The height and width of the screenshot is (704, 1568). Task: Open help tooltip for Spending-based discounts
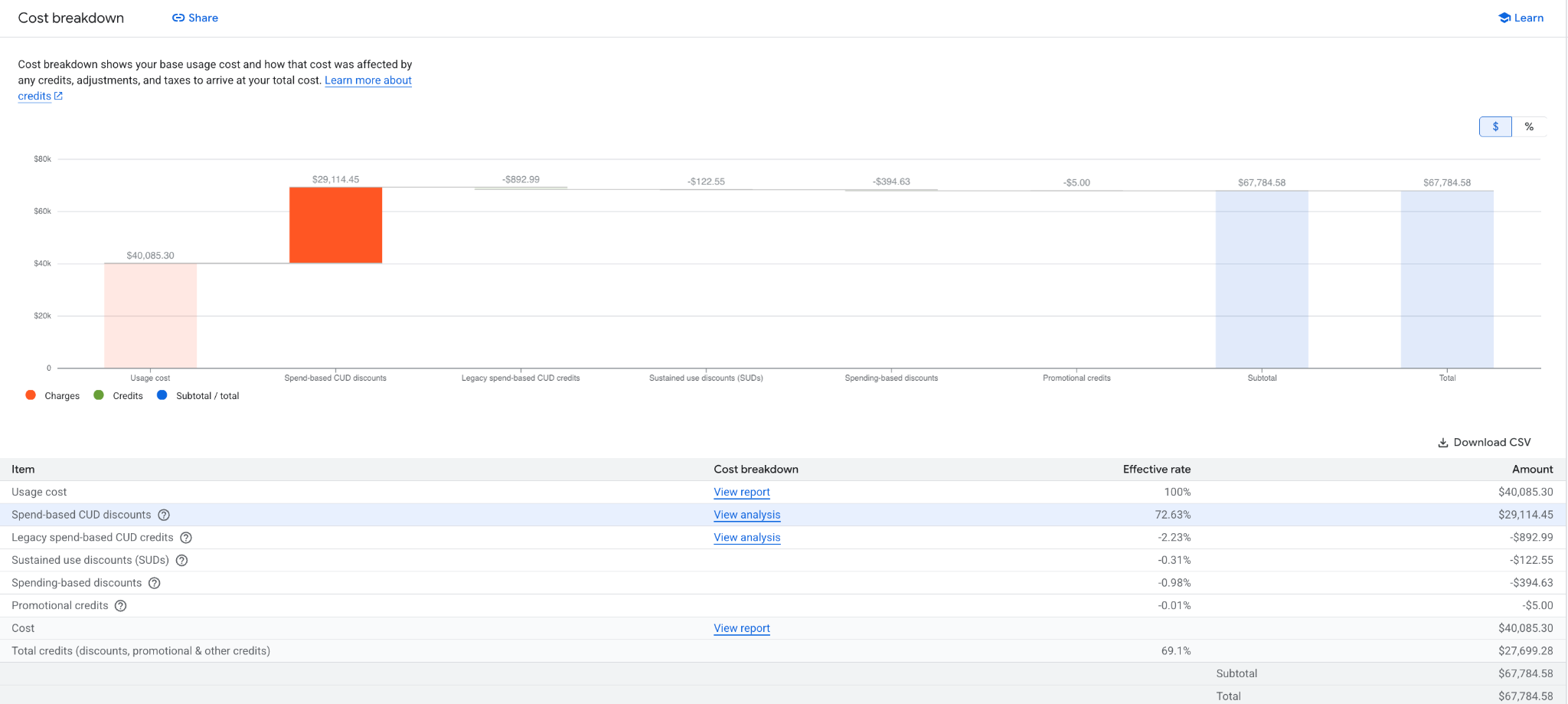(x=155, y=583)
